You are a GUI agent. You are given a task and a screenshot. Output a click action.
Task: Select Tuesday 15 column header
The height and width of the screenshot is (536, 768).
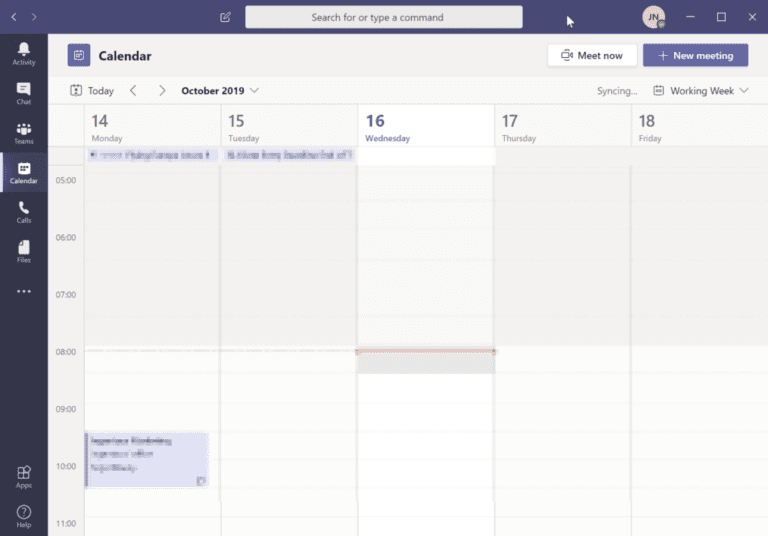pyautogui.click(x=289, y=125)
